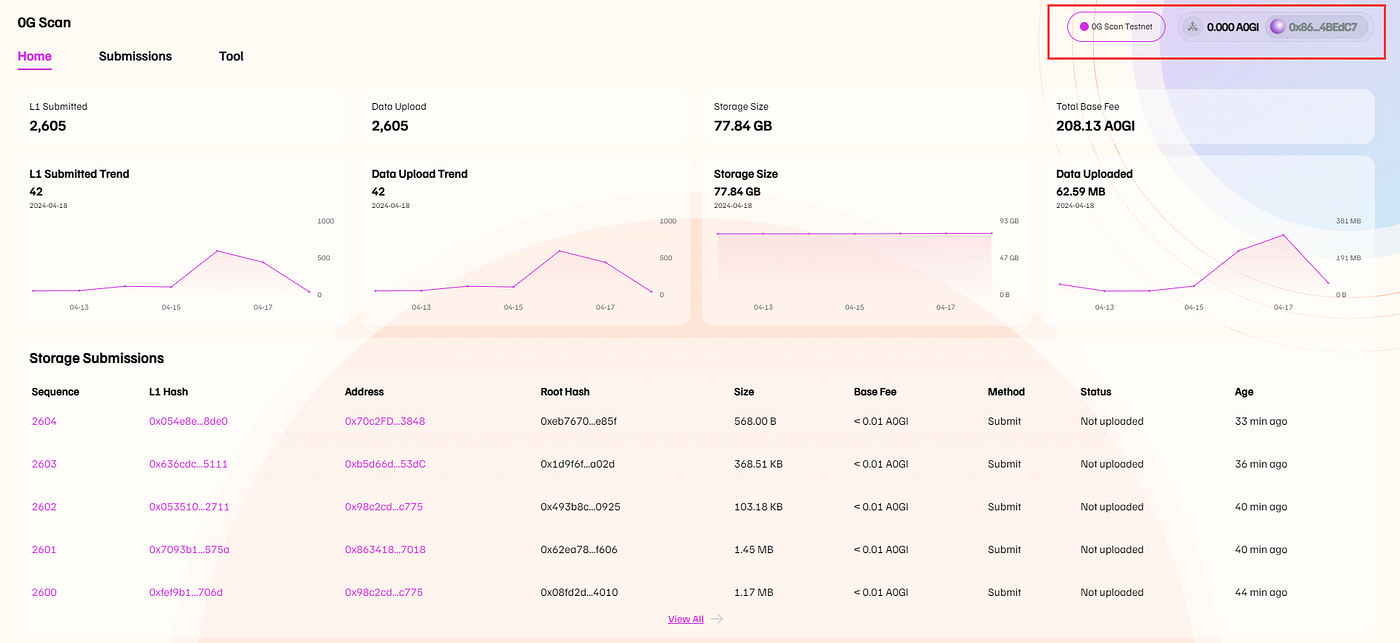This screenshot has width=1400, height=643.
Task: Open the Home tab
Action: [35, 57]
